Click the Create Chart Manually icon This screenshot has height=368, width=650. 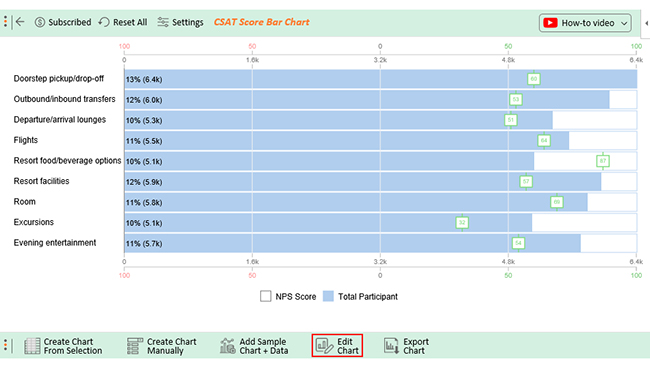(x=135, y=346)
